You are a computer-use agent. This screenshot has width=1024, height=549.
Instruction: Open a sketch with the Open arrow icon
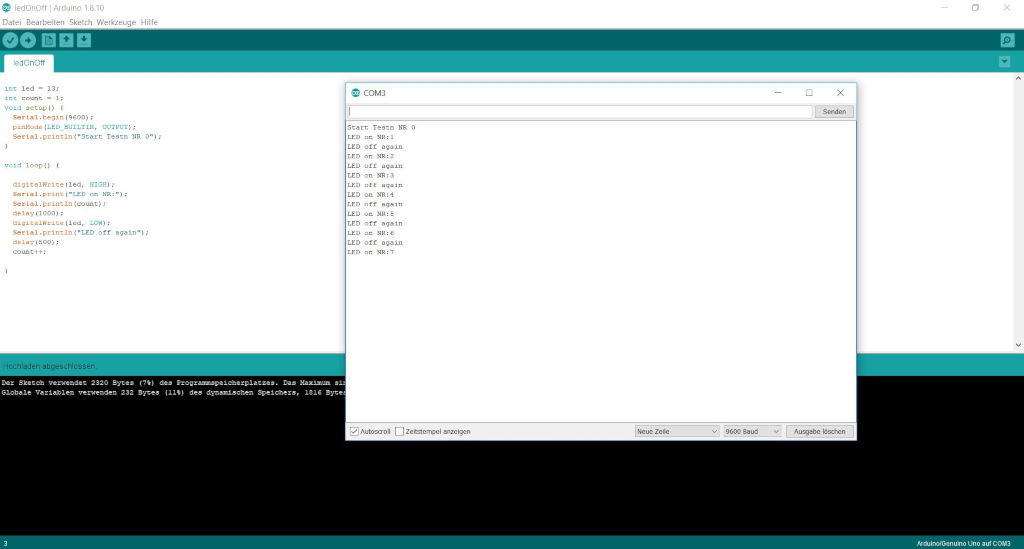coord(67,40)
